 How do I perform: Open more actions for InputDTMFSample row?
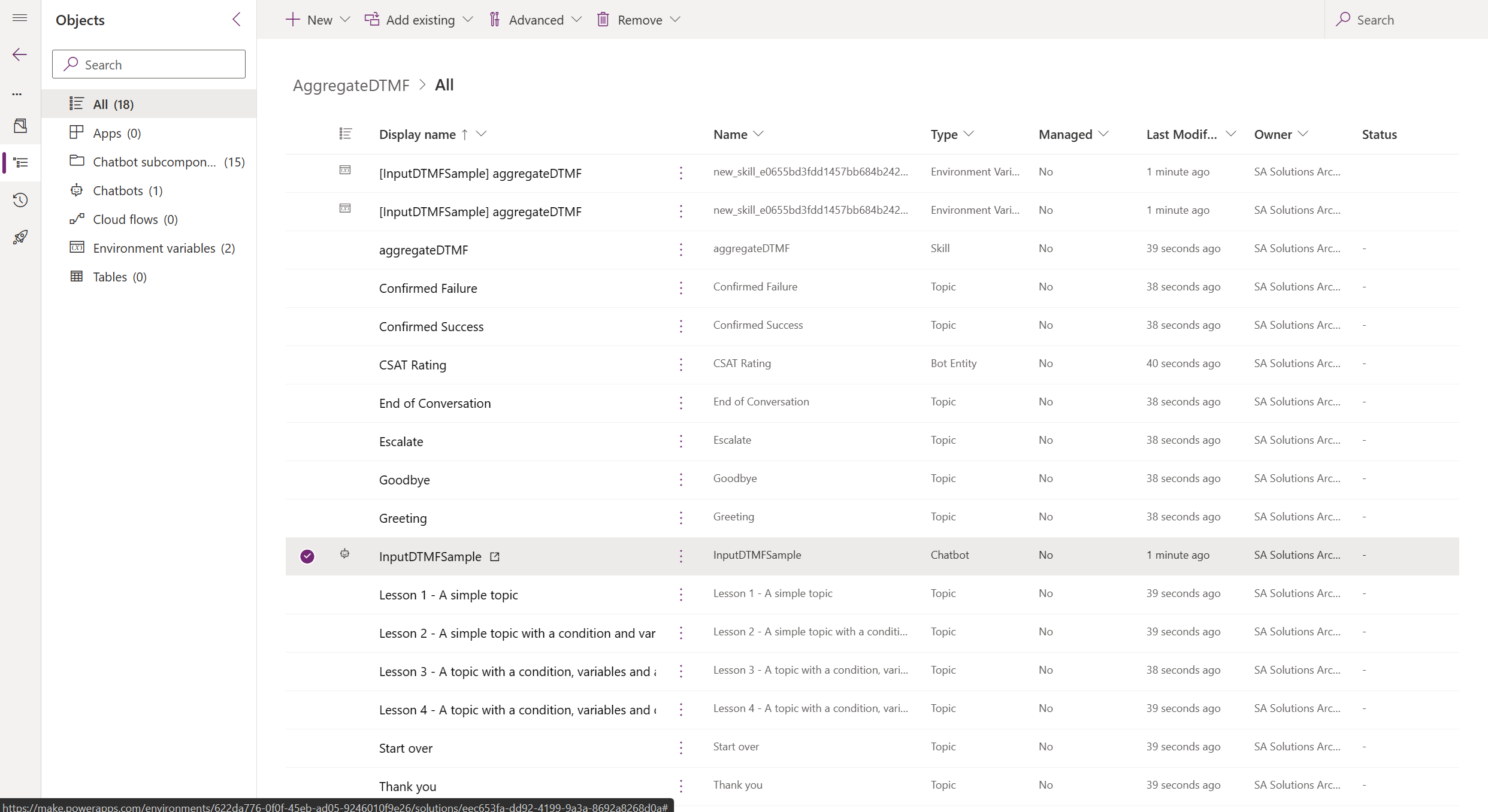point(681,556)
